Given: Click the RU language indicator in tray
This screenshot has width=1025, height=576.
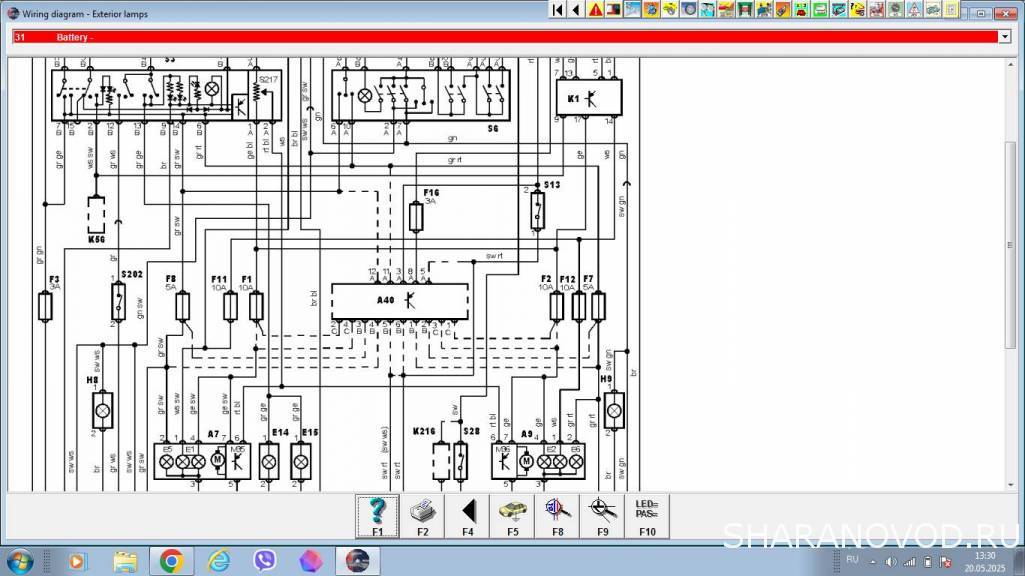Looking at the screenshot, I should (852, 559).
